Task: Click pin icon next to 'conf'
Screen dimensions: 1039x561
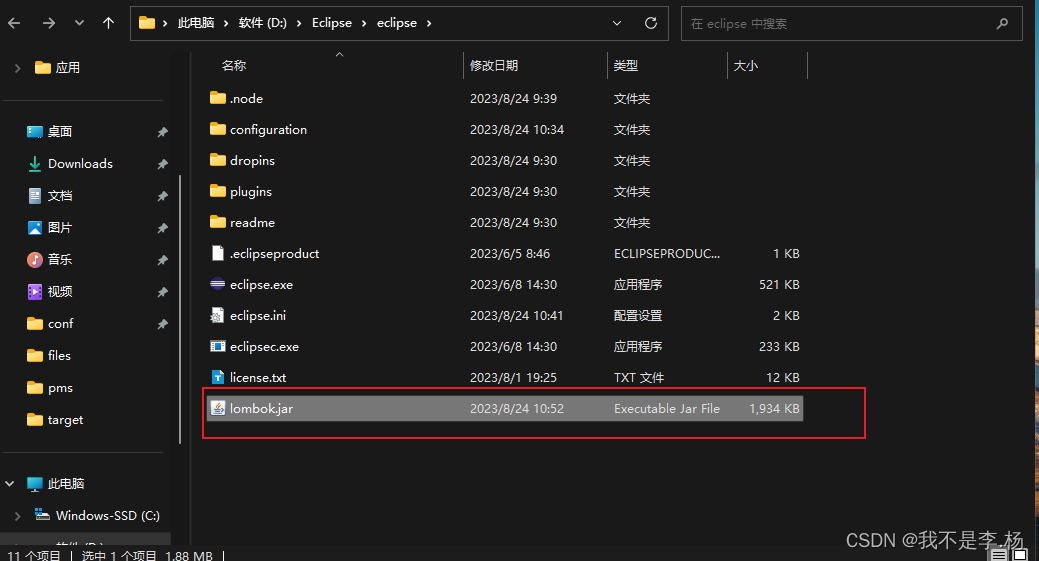Action: 162,324
